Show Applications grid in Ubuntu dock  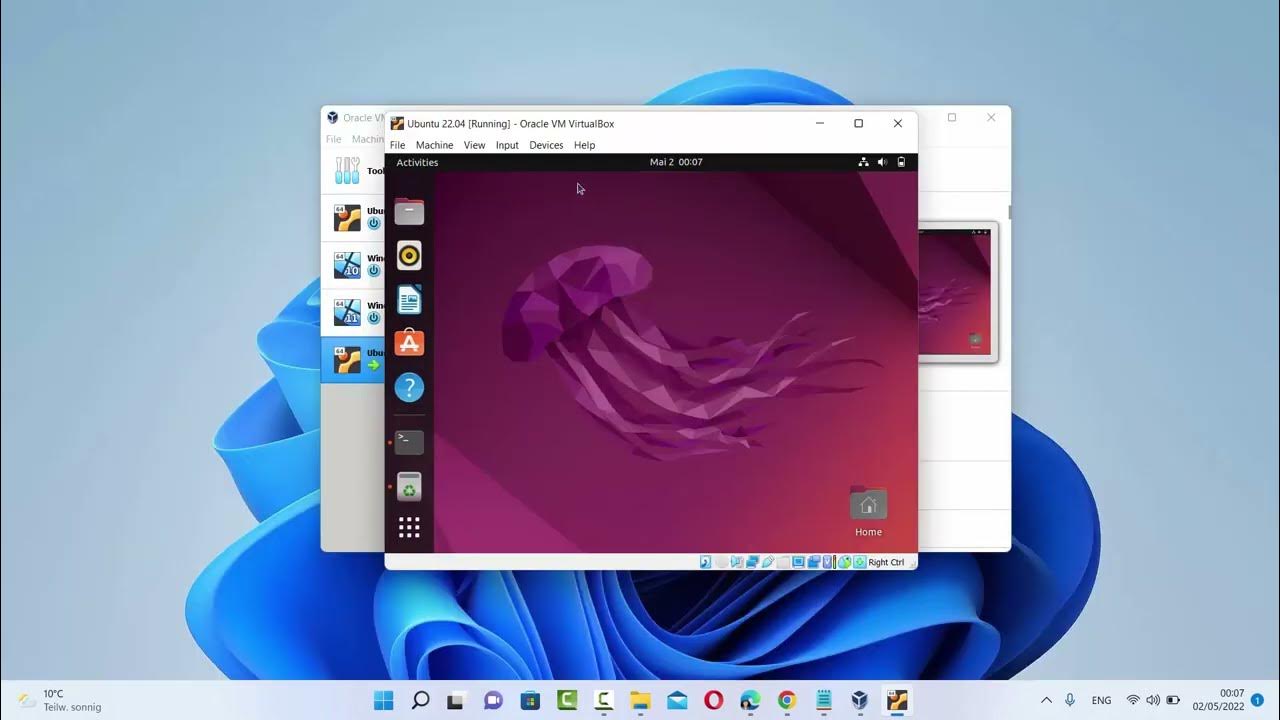point(409,528)
